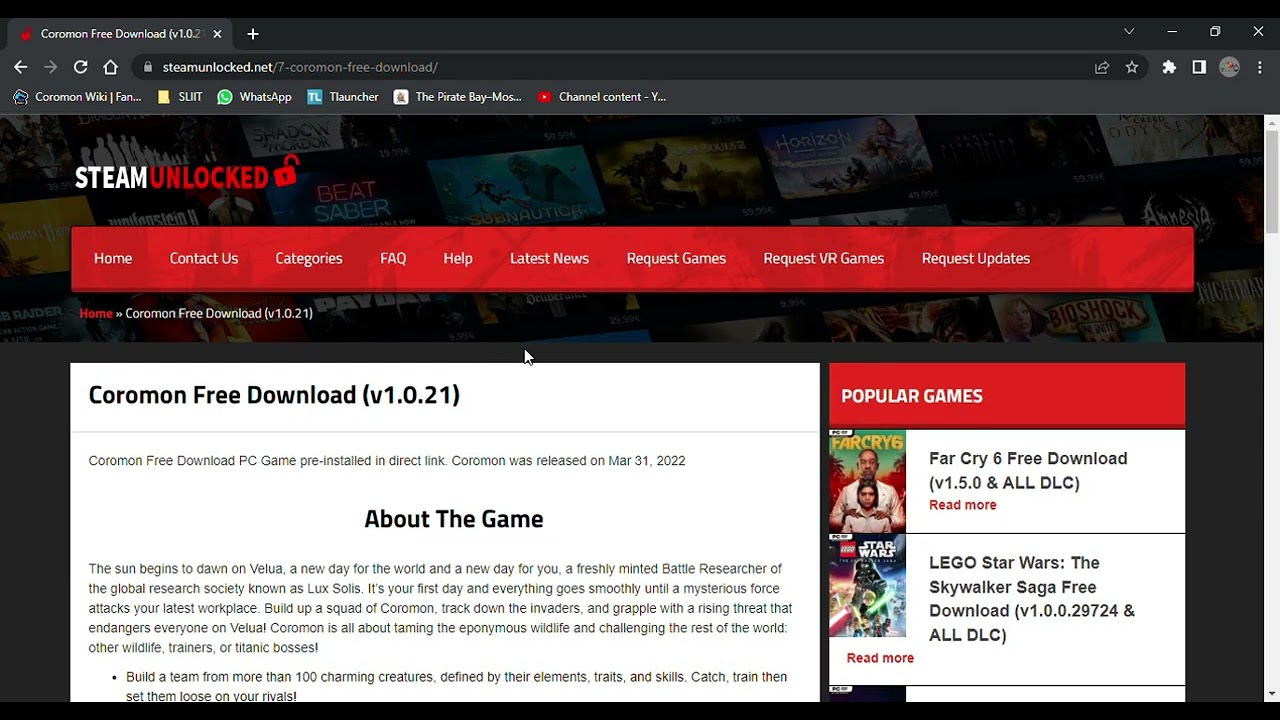Open Far Cry 6 Free Download title link
This screenshot has height=720, width=1280.
coord(1028,470)
